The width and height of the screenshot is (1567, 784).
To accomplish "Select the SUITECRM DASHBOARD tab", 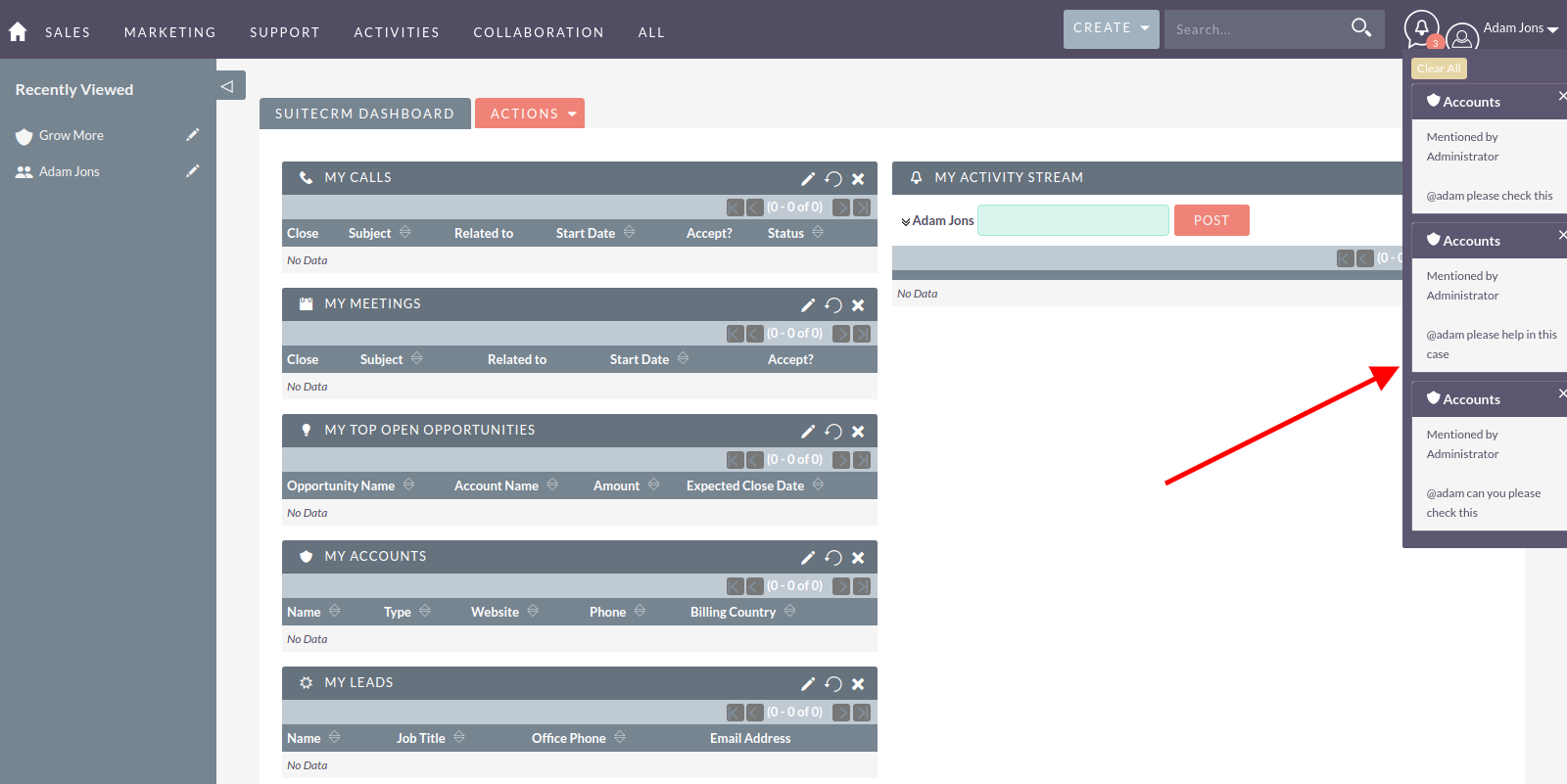I will coord(364,114).
